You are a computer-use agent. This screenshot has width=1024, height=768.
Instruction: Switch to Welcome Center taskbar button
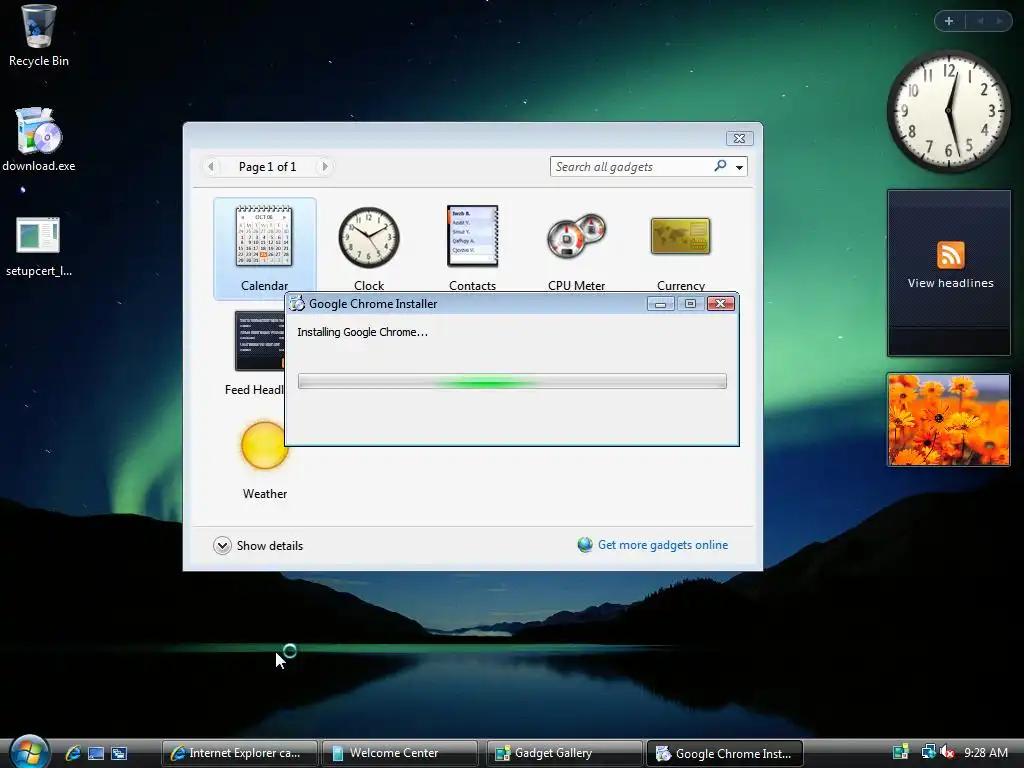coord(400,753)
